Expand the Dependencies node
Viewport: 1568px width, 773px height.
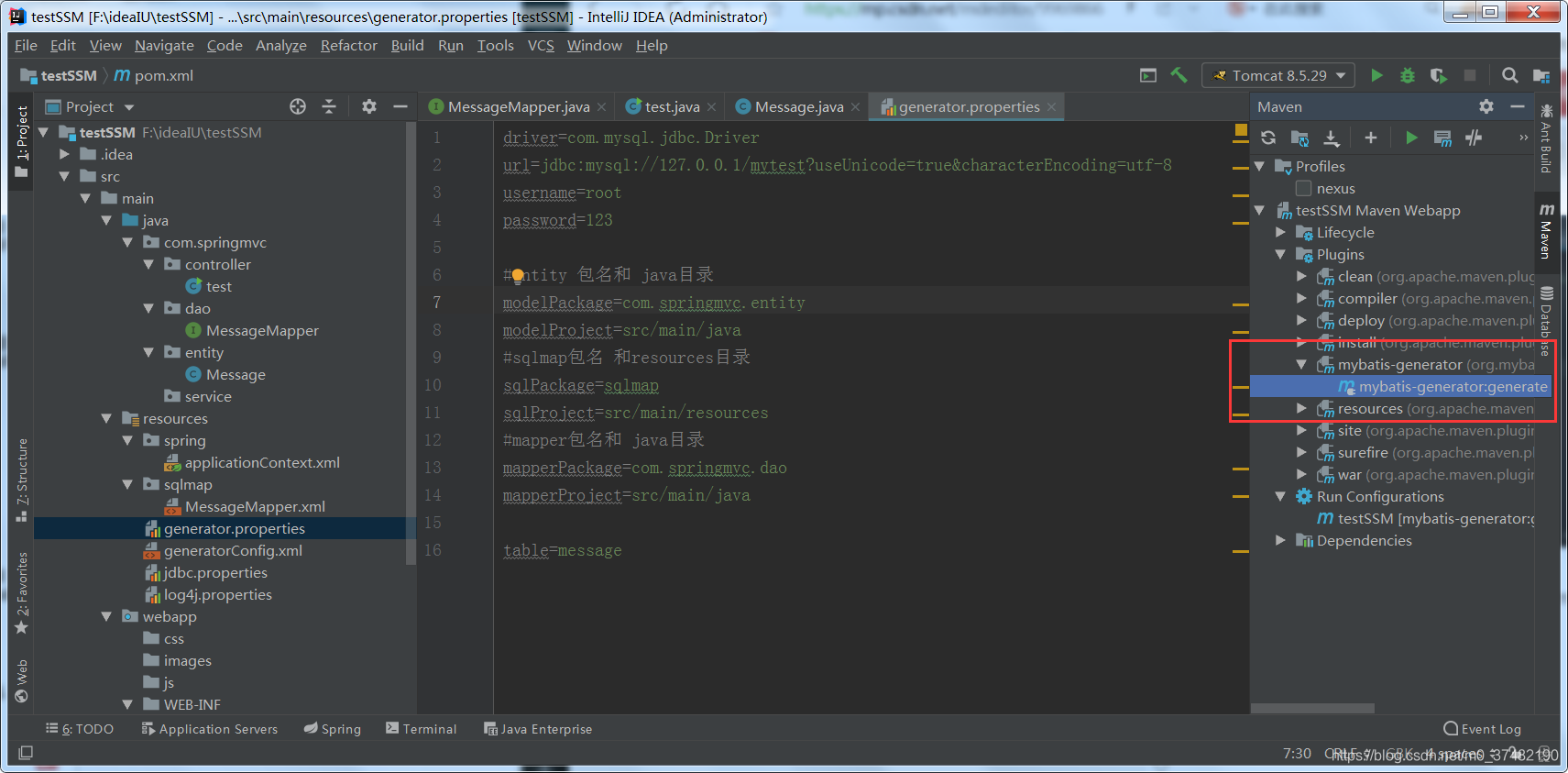click(1281, 540)
